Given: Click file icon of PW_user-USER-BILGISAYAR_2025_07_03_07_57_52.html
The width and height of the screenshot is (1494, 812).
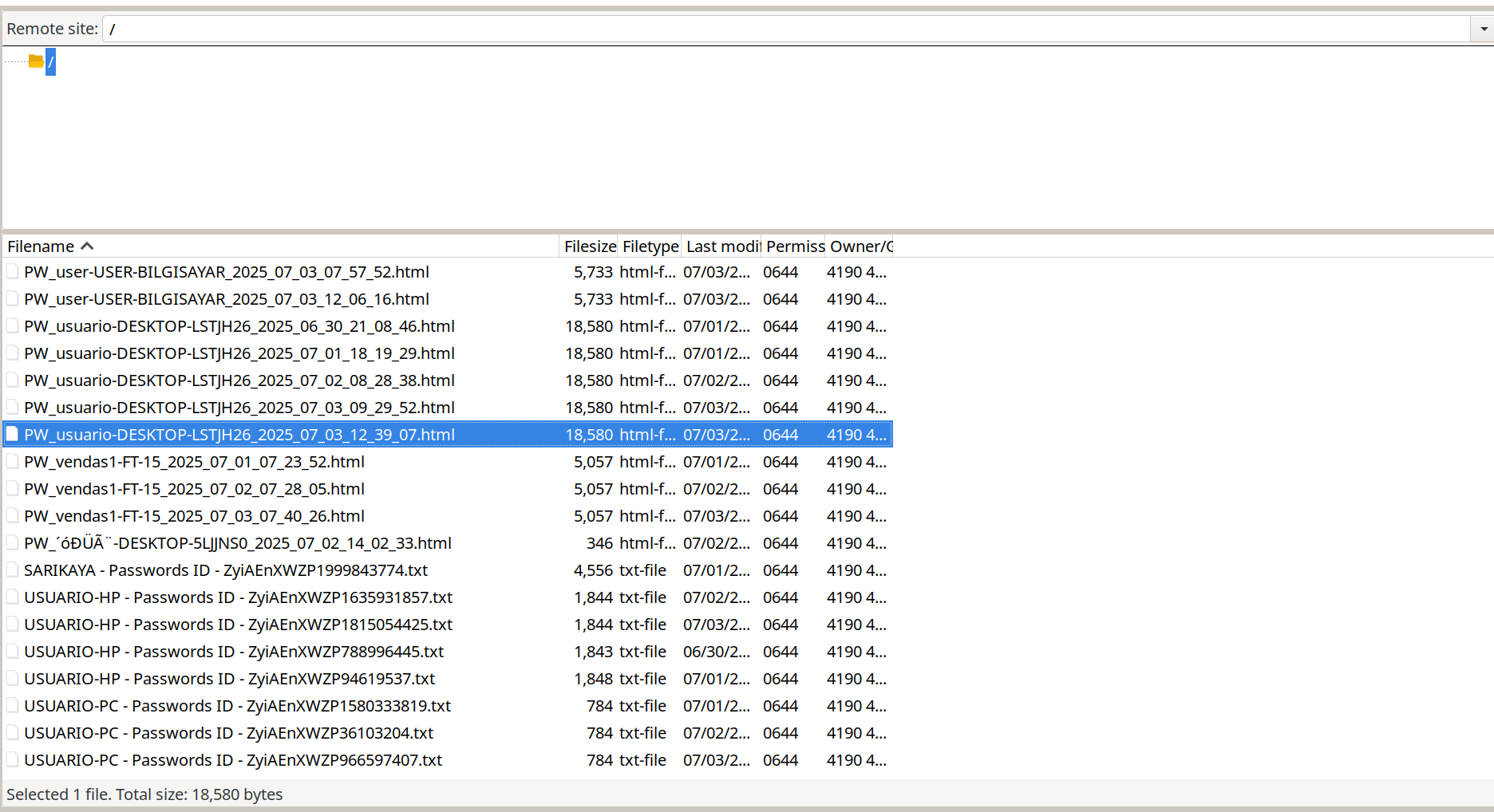Looking at the screenshot, I should (x=13, y=272).
